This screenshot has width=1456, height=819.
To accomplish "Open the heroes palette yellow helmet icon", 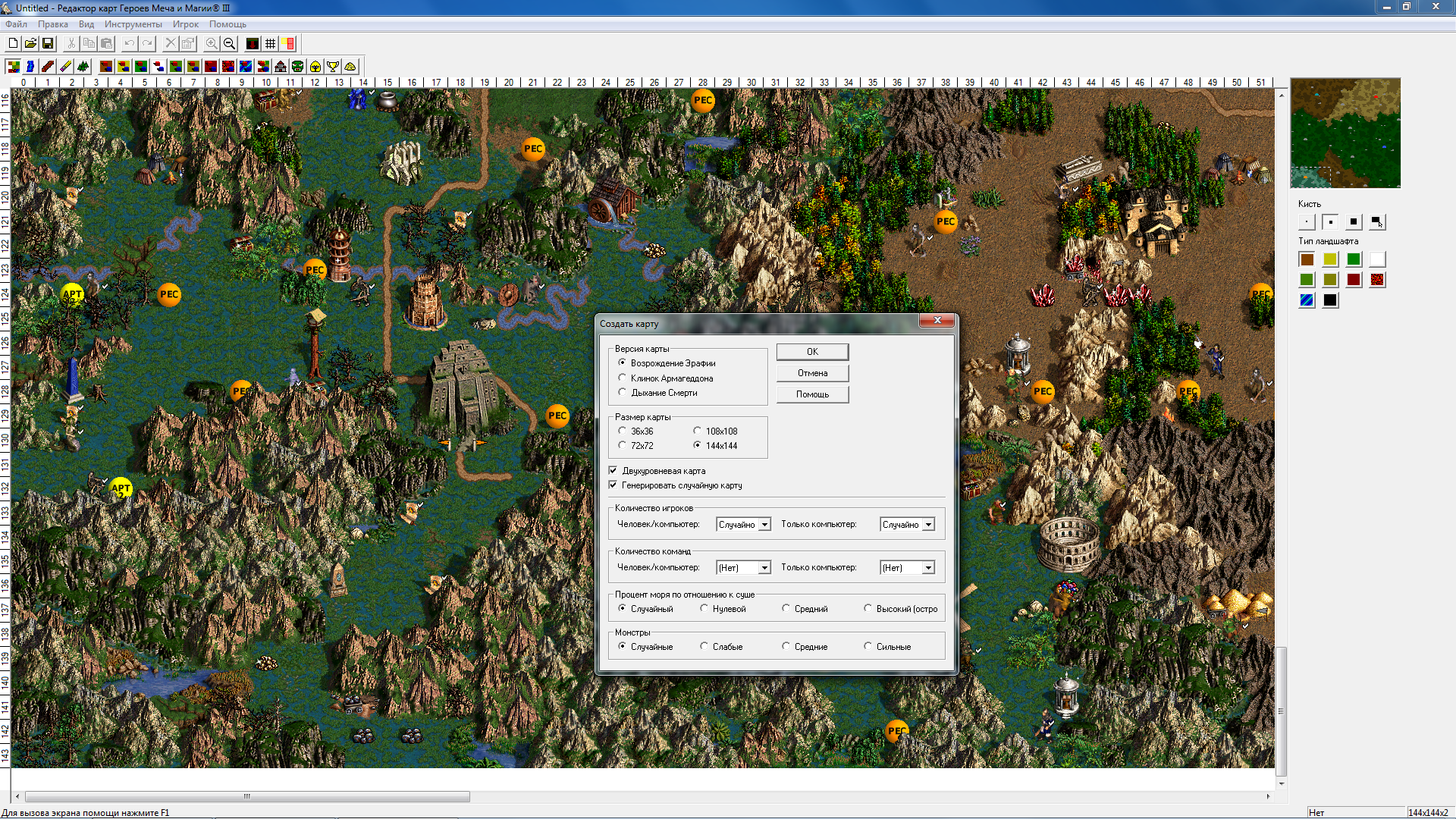I will (x=315, y=66).
